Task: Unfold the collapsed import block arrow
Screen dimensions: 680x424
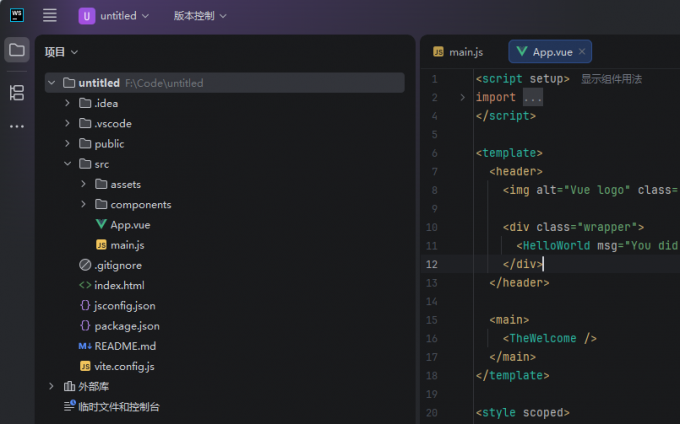Action: click(x=462, y=97)
